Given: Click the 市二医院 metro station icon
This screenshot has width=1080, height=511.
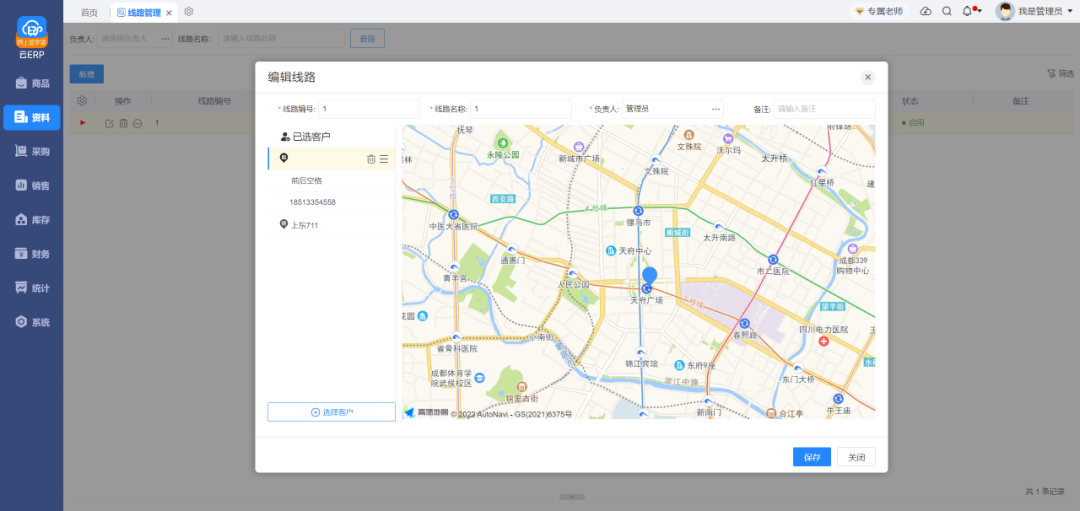Looking at the screenshot, I should click(773, 260).
